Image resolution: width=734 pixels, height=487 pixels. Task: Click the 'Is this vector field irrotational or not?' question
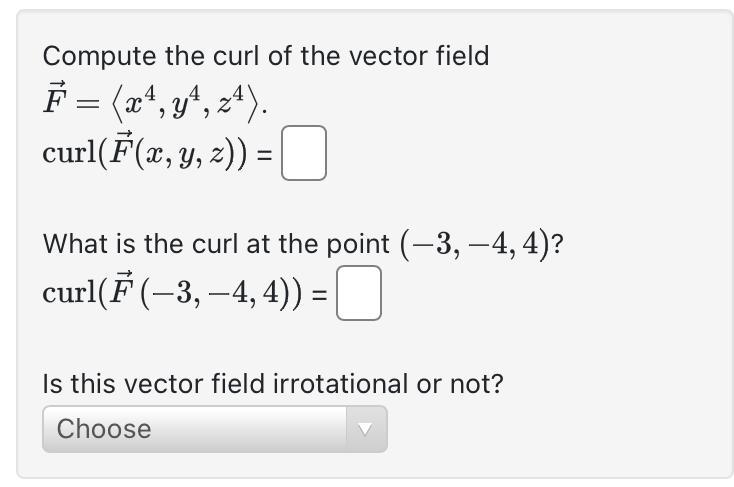pyautogui.click(x=273, y=384)
